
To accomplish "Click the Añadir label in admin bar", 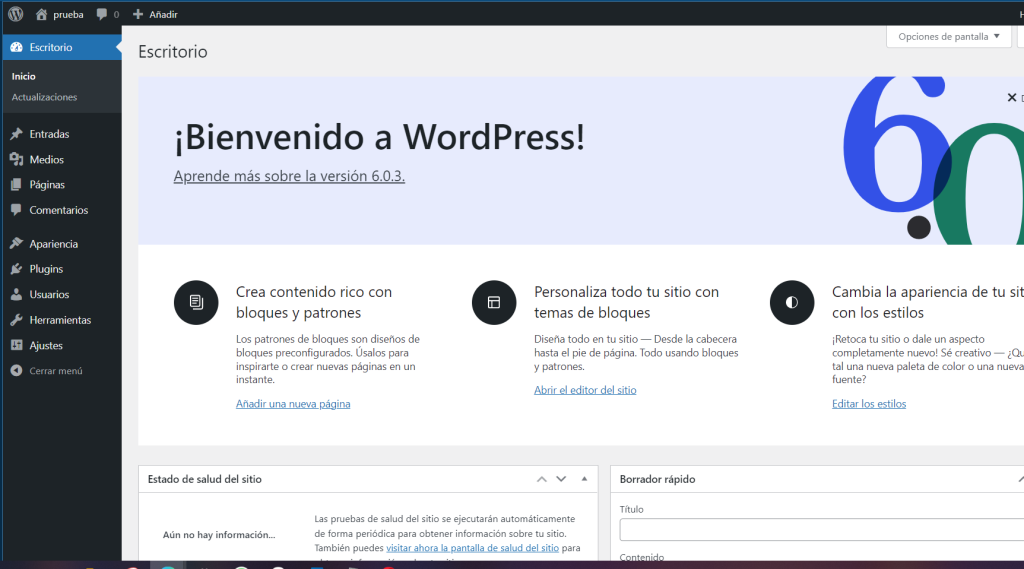I will [x=163, y=14].
